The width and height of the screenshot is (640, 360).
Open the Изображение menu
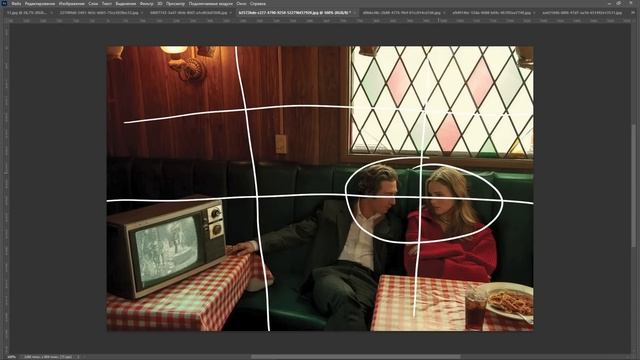tap(71, 4)
